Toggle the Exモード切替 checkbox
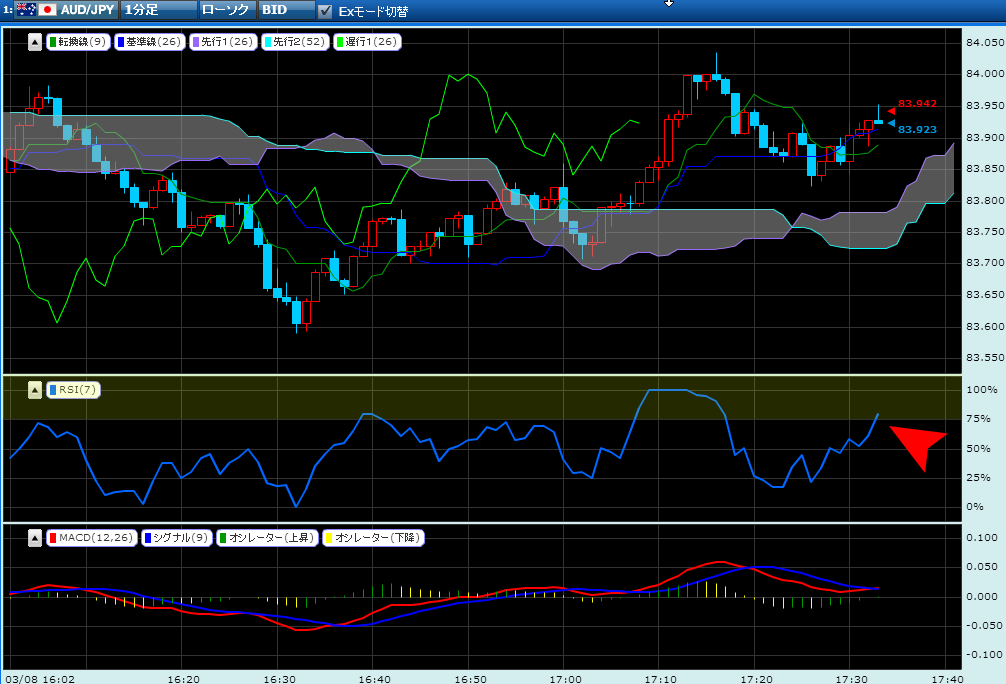 pos(325,11)
